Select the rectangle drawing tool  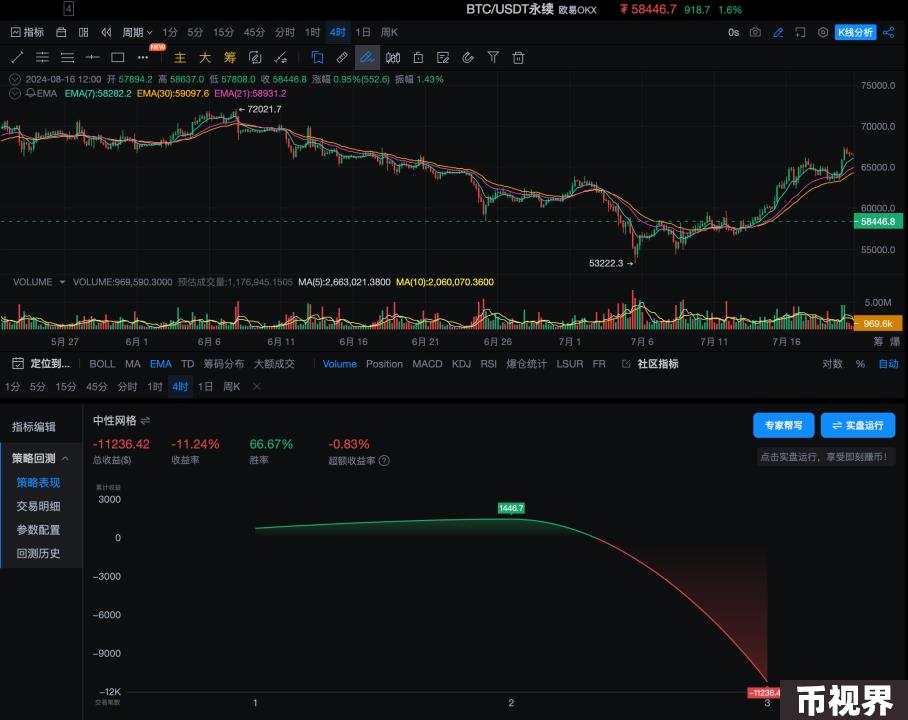point(118,57)
